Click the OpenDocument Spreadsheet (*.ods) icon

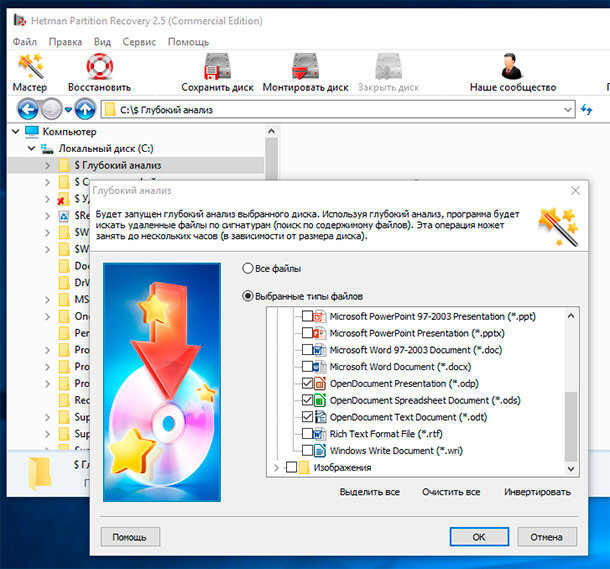click(x=319, y=400)
